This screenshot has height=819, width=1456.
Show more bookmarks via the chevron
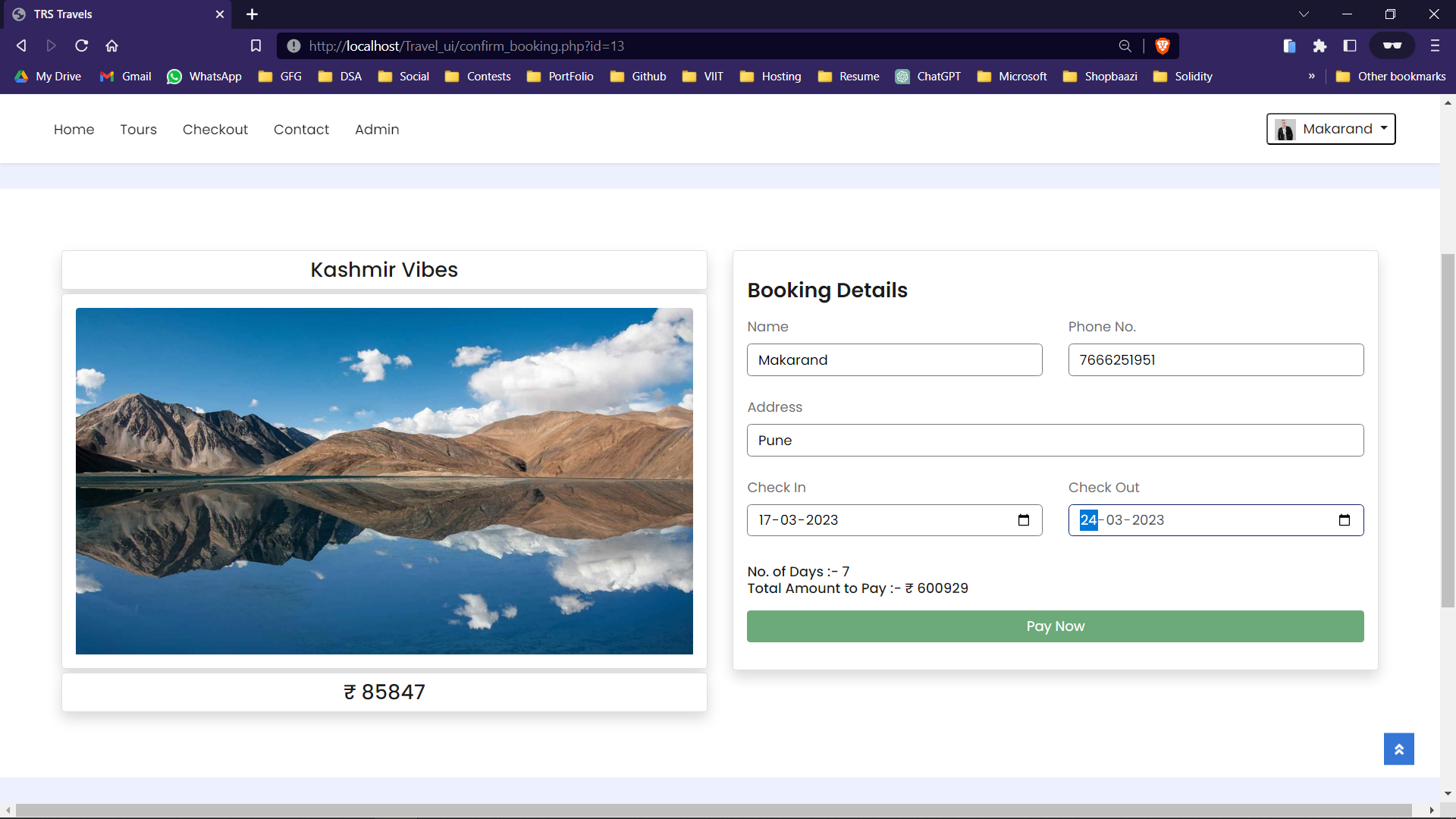1311,76
